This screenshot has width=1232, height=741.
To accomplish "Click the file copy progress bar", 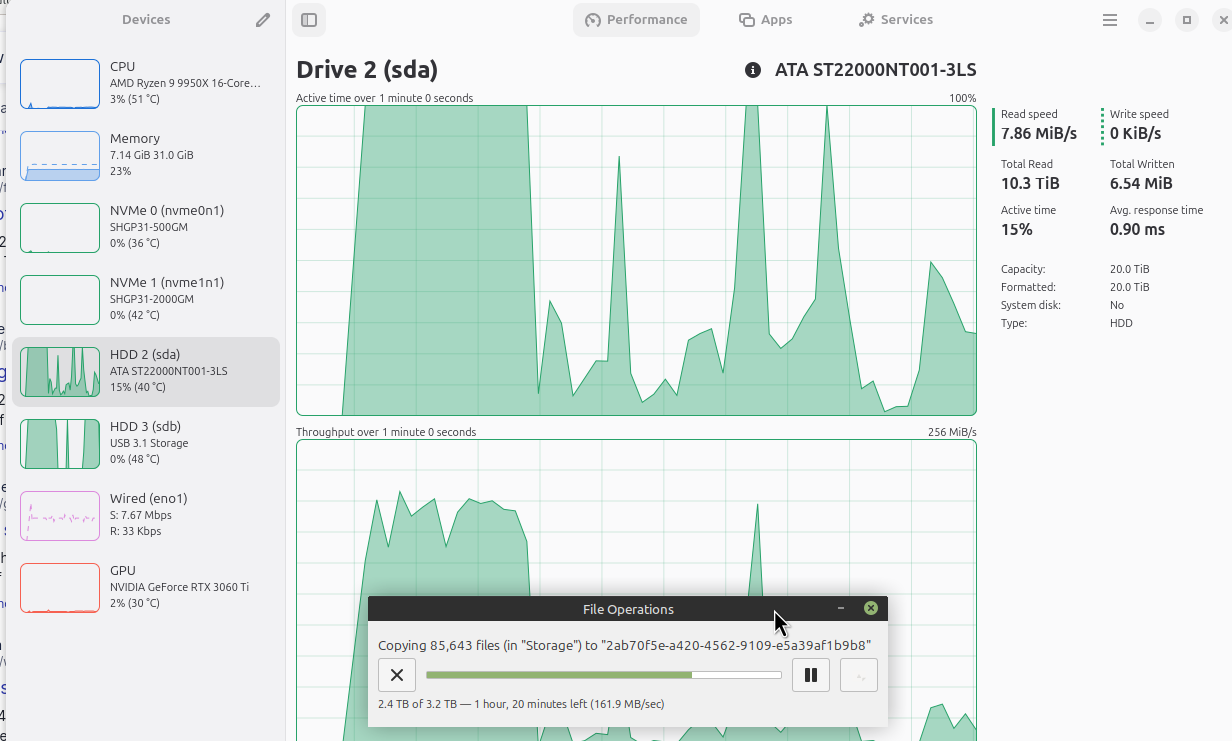I will pyautogui.click(x=603, y=675).
